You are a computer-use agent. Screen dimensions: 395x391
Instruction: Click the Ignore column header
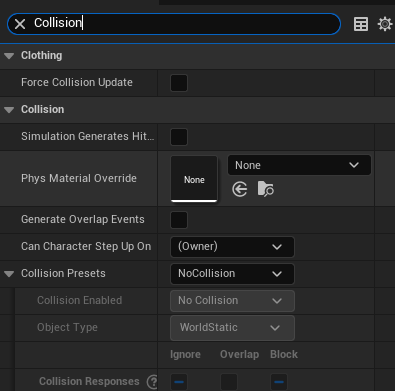coord(185,354)
